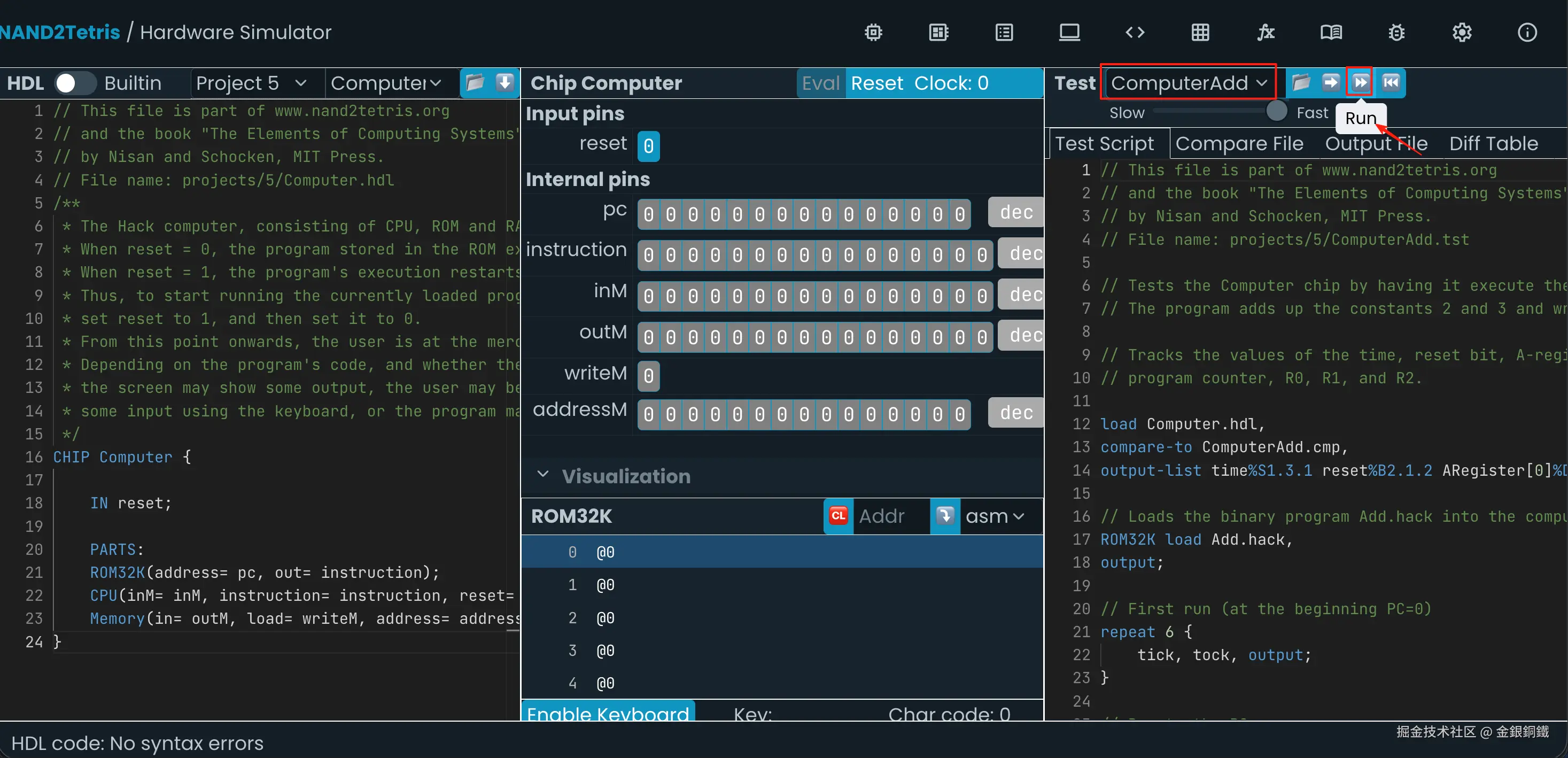This screenshot has width=1568, height=758.
Task: Click the info circle icon
Action: tap(1527, 32)
